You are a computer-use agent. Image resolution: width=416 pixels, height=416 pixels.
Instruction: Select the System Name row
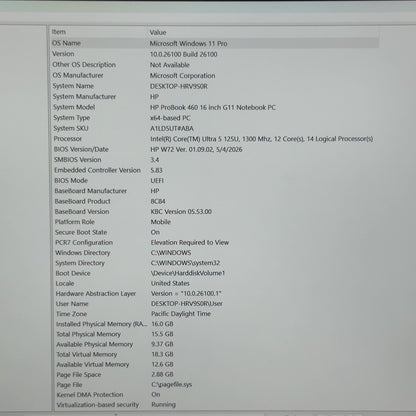point(214,86)
